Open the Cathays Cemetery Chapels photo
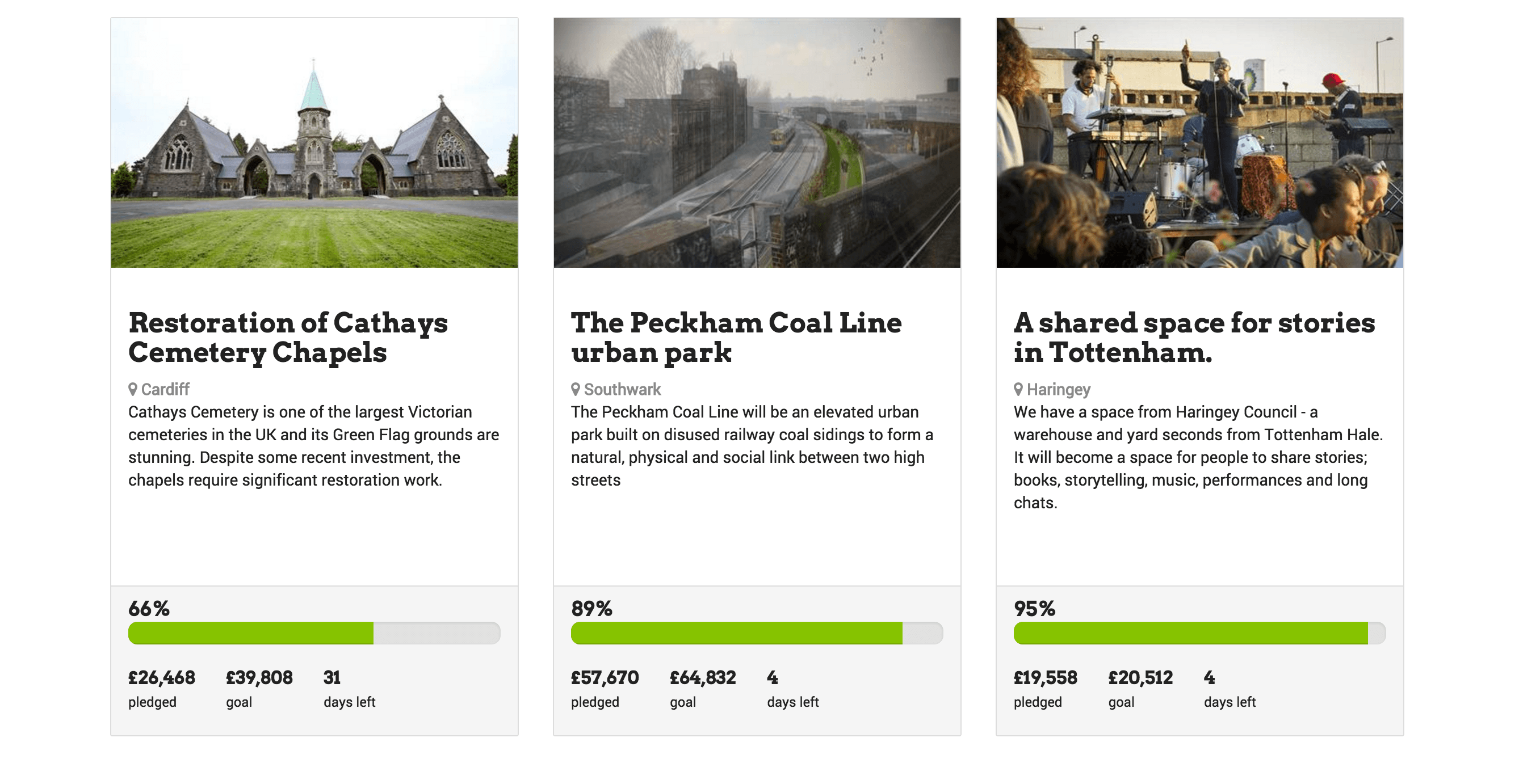This screenshot has width=1519, height=784. tap(314, 142)
